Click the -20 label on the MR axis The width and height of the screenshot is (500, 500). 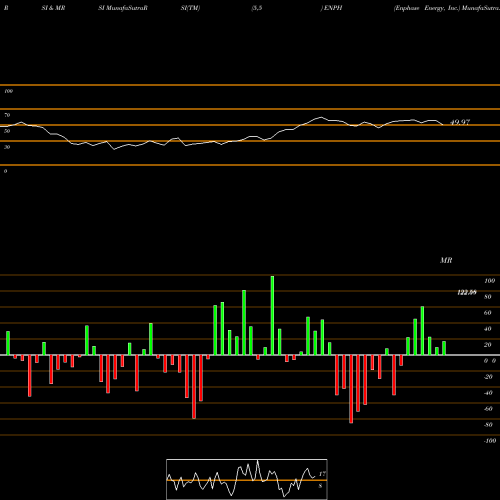pos(488,377)
